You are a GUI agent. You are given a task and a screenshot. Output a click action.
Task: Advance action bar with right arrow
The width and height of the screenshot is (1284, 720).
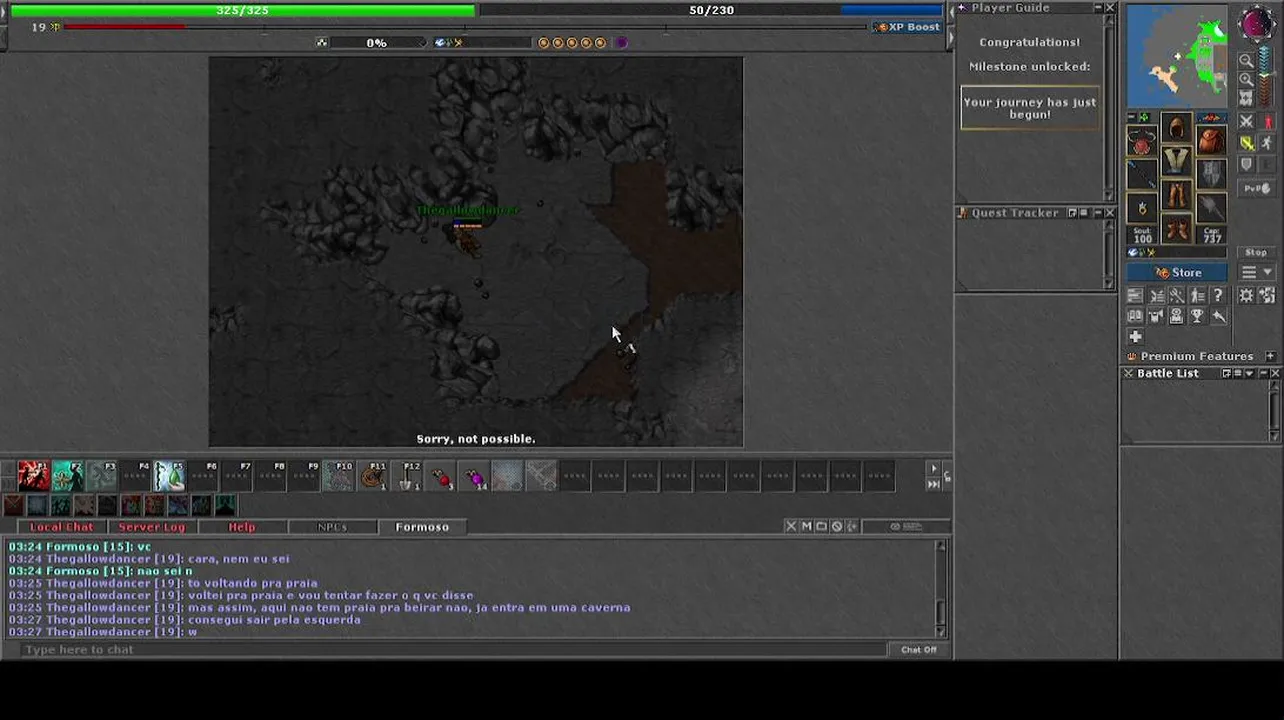[934, 468]
